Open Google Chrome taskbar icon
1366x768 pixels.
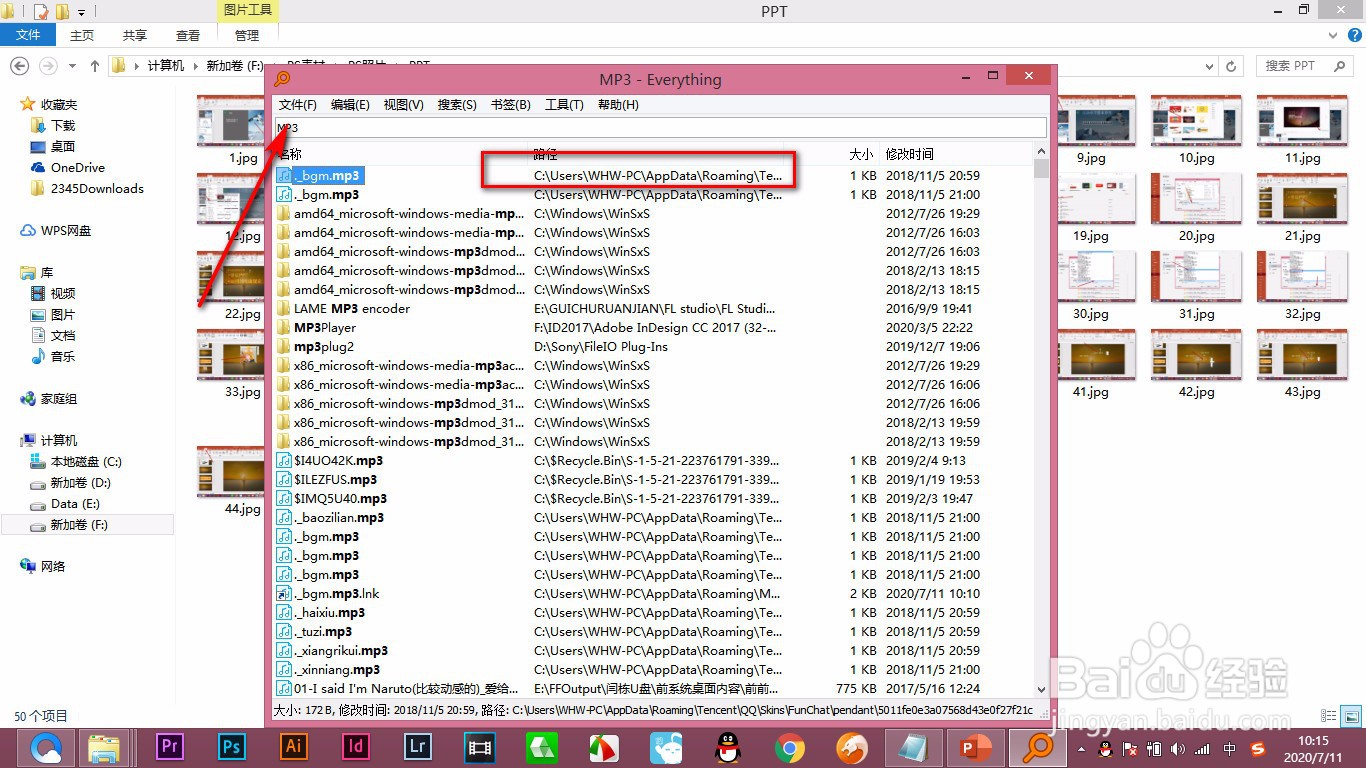(x=790, y=747)
